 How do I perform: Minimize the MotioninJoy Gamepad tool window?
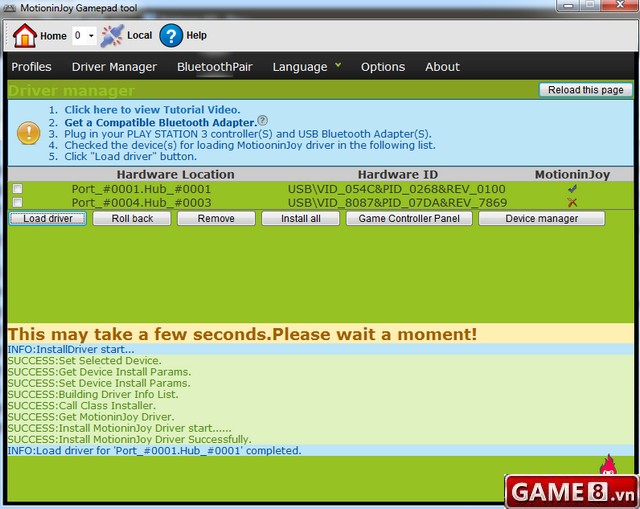pos(568,5)
